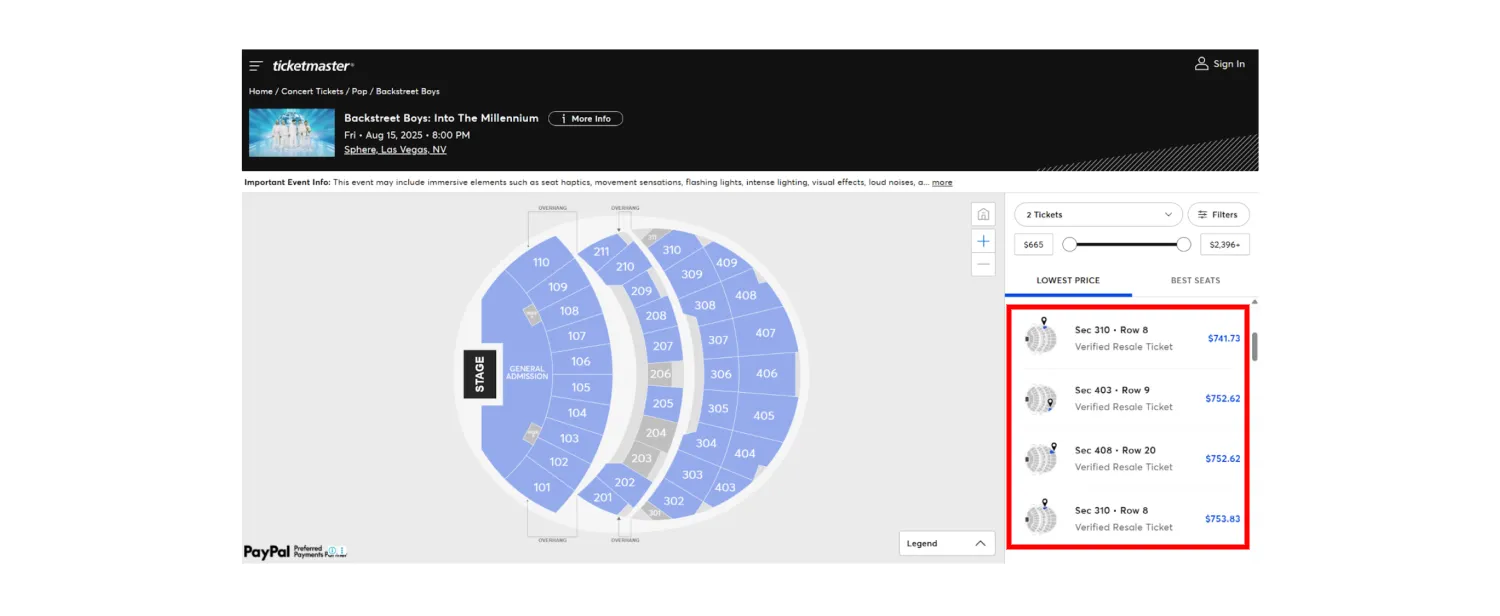Click the maximum price slider handle
The image size is (1500, 616).
(1184, 244)
